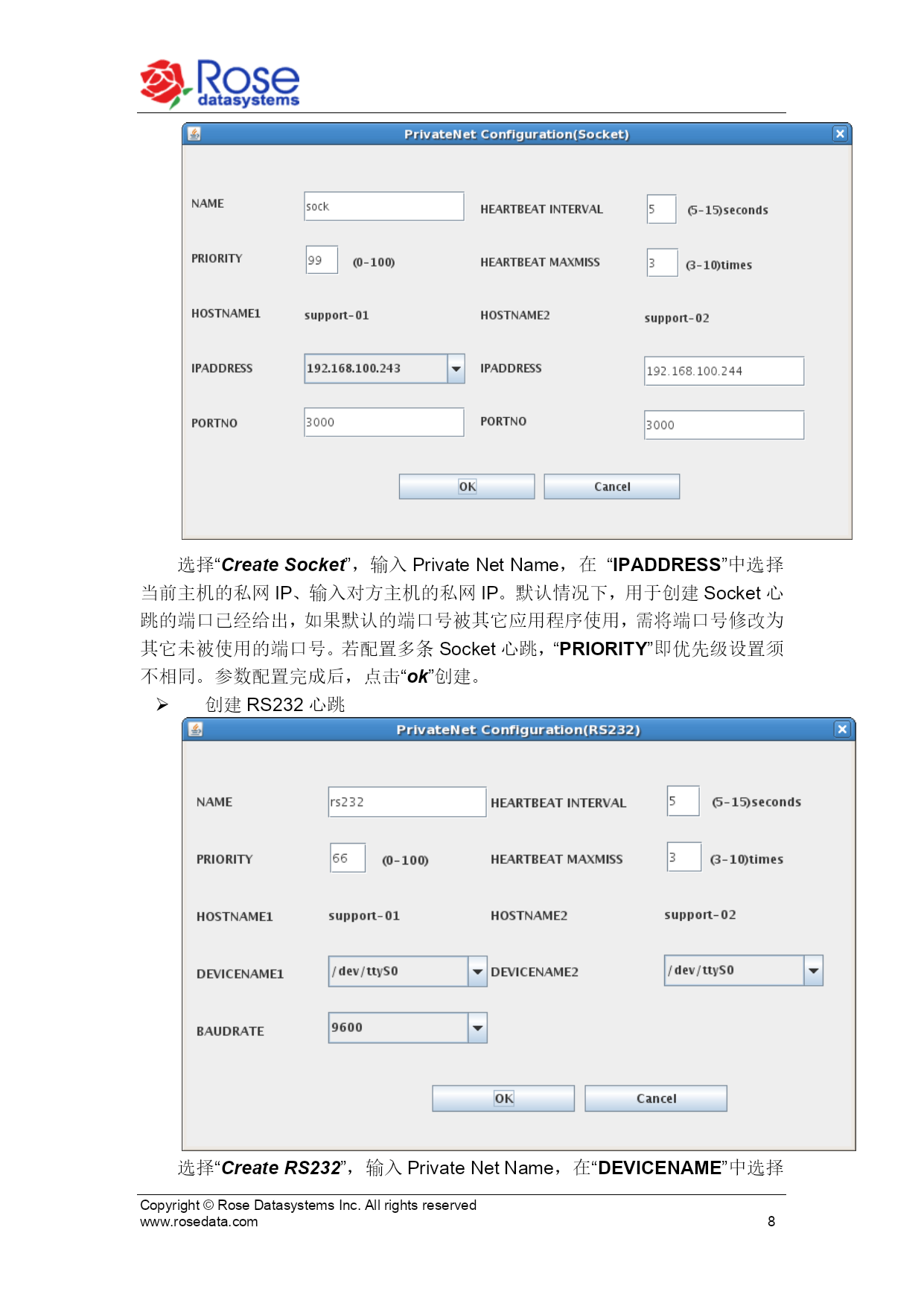This screenshot has width=924, height=1306.
Task: Click the support-02 hostname in Socket dialog
Action: pos(677,319)
